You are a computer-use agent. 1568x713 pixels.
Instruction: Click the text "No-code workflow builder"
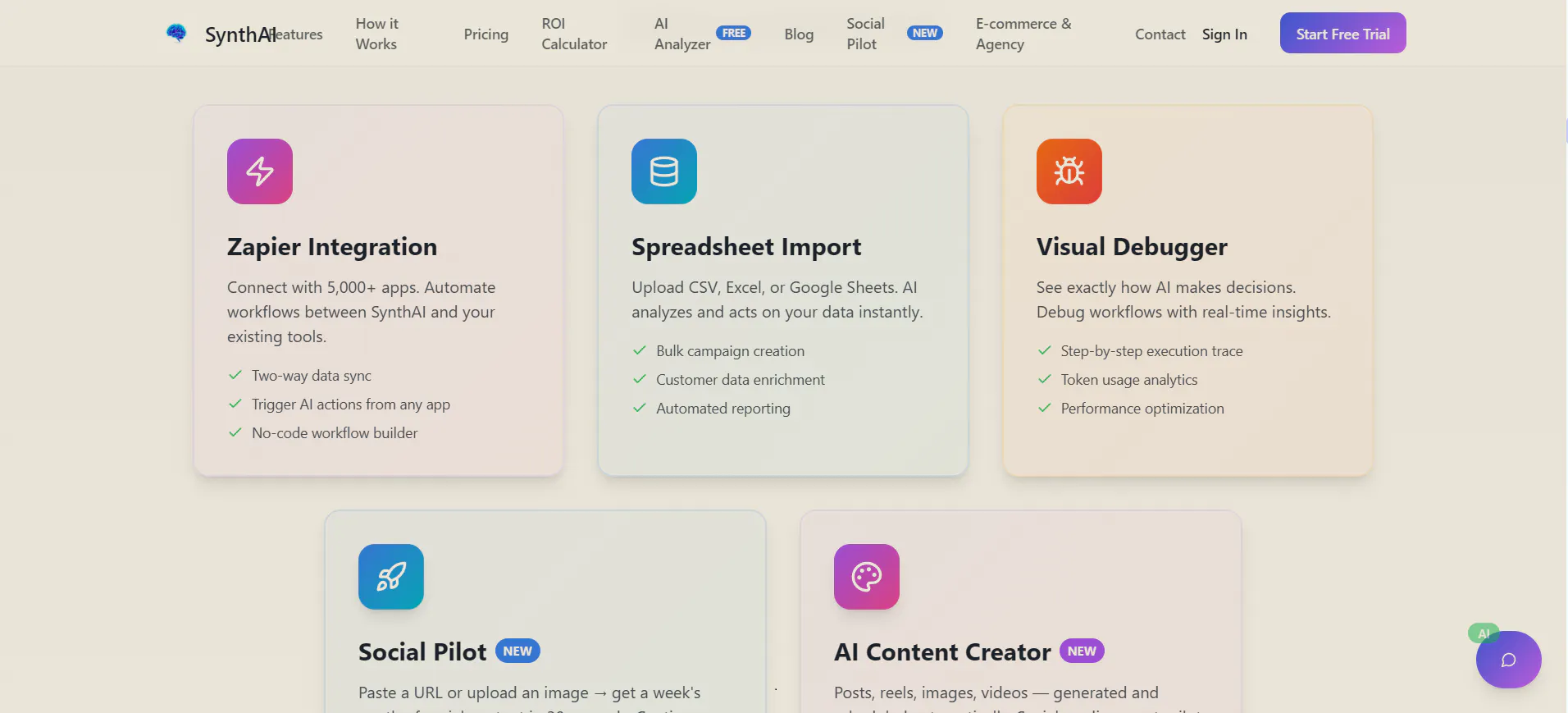click(335, 433)
